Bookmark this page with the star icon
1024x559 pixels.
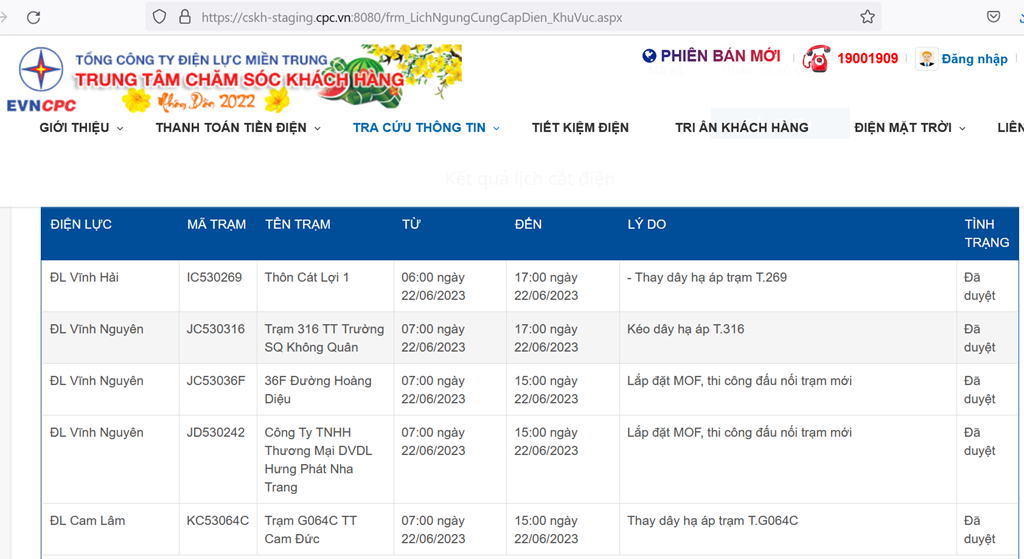867,17
